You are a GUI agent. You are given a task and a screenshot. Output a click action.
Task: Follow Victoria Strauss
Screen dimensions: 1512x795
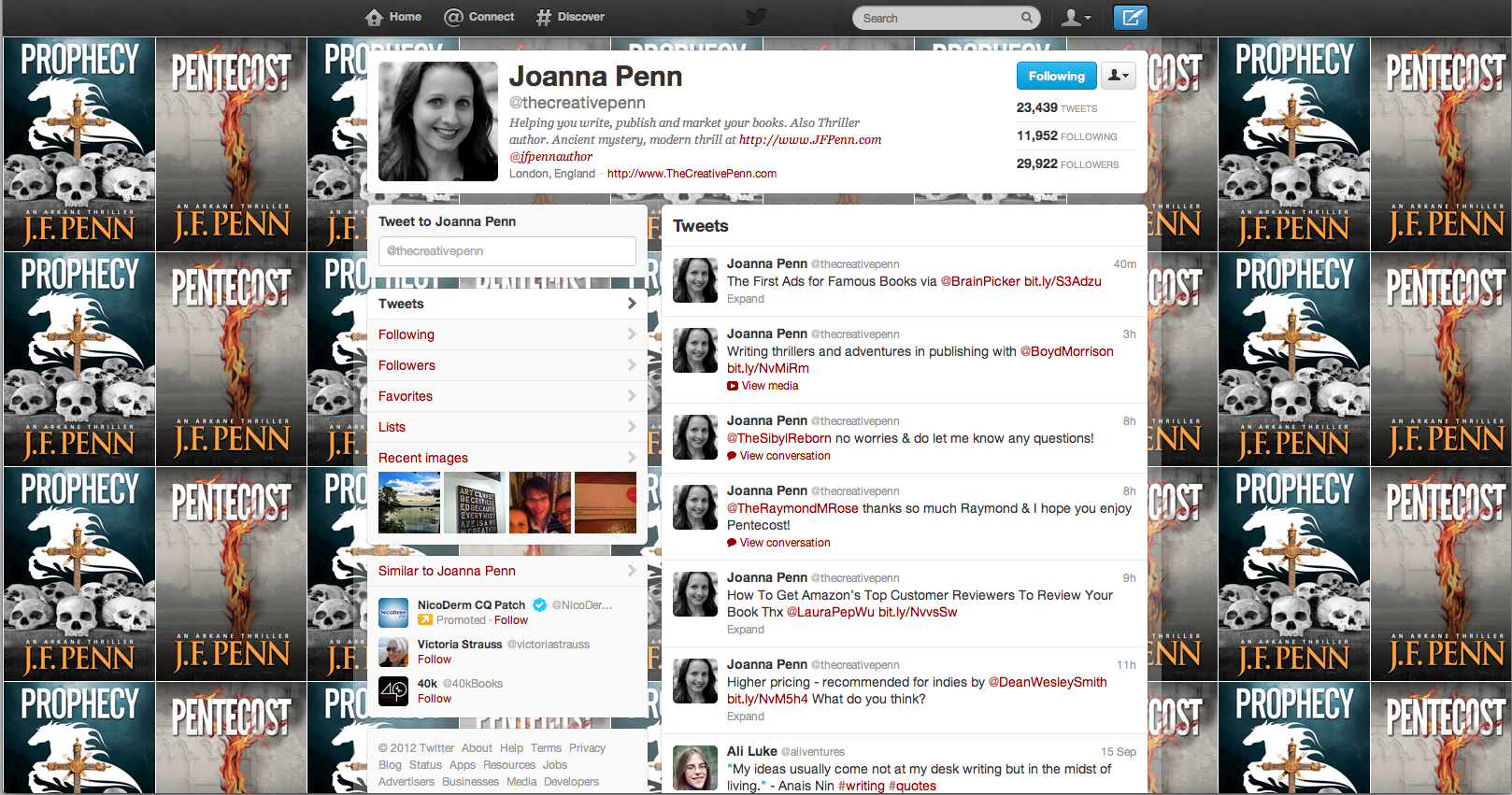pyautogui.click(x=435, y=660)
